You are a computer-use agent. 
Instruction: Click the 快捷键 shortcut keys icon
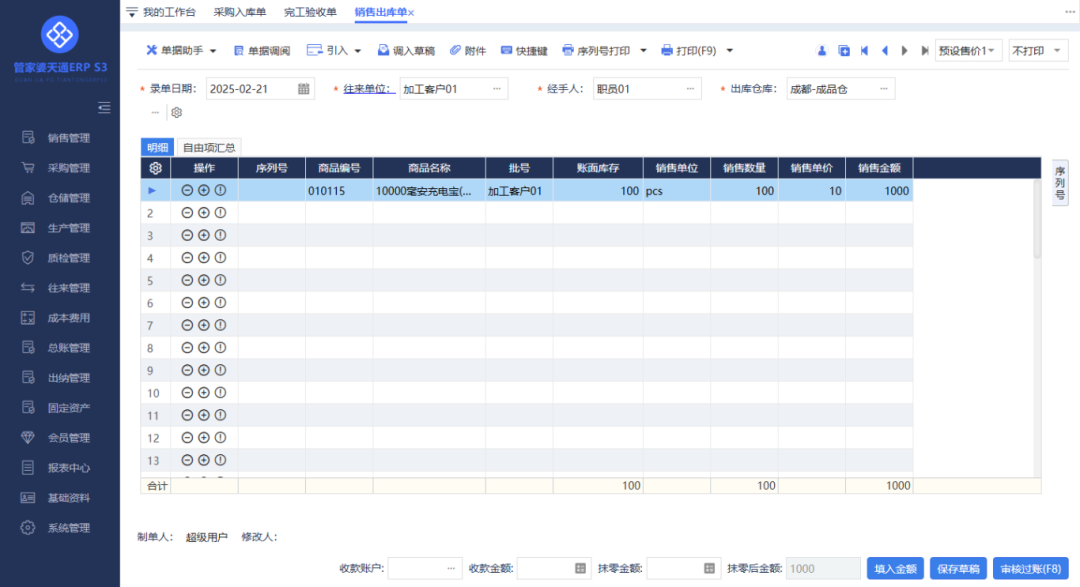click(523, 50)
